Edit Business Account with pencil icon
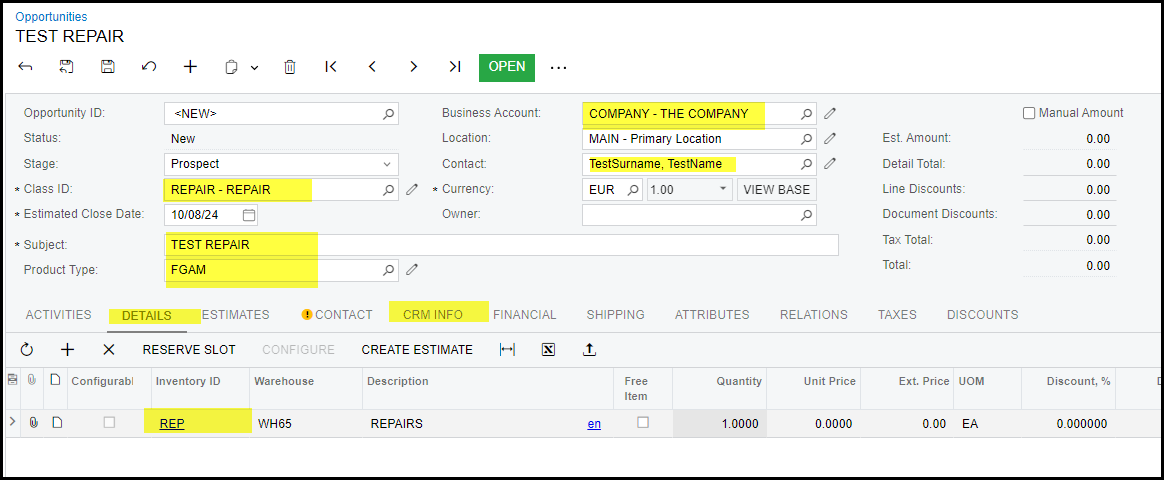 pyautogui.click(x=830, y=113)
